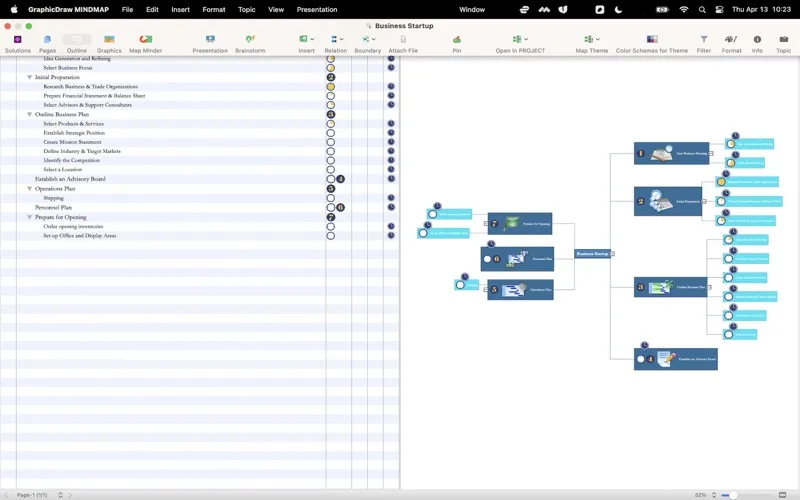Open the Edit menu
This screenshot has width=800, height=500.
pos(152,9)
